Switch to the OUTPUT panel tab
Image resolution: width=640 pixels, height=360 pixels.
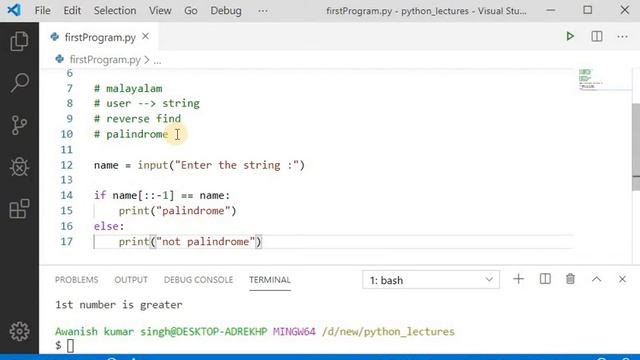pos(131,280)
